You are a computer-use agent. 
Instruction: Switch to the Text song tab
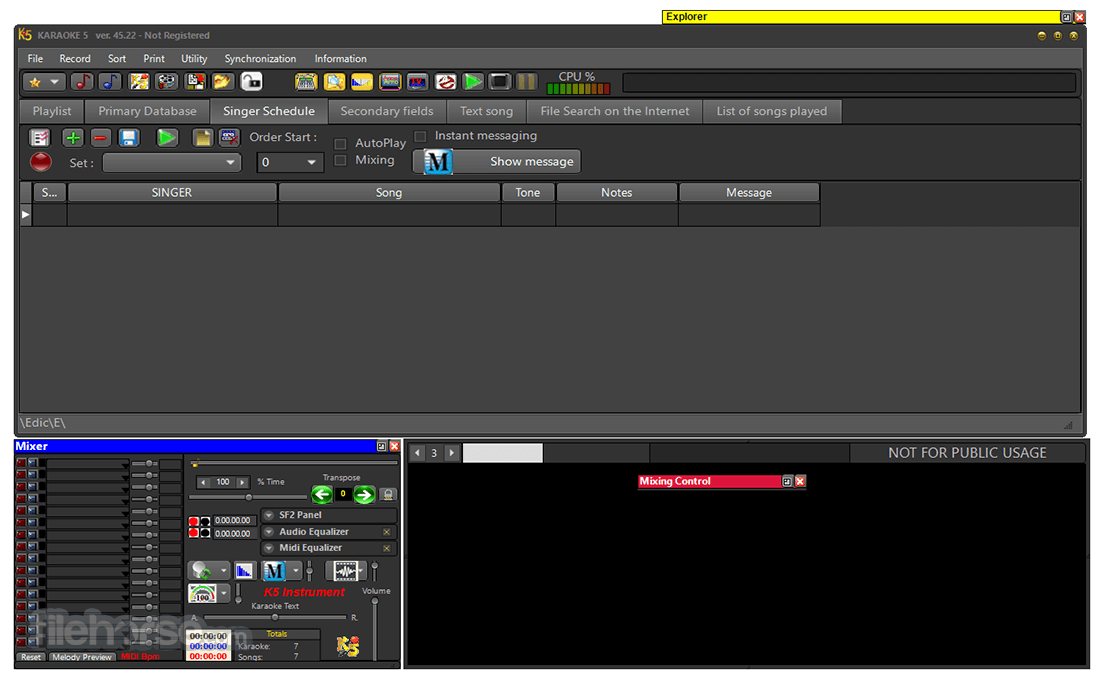(x=486, y=112)
